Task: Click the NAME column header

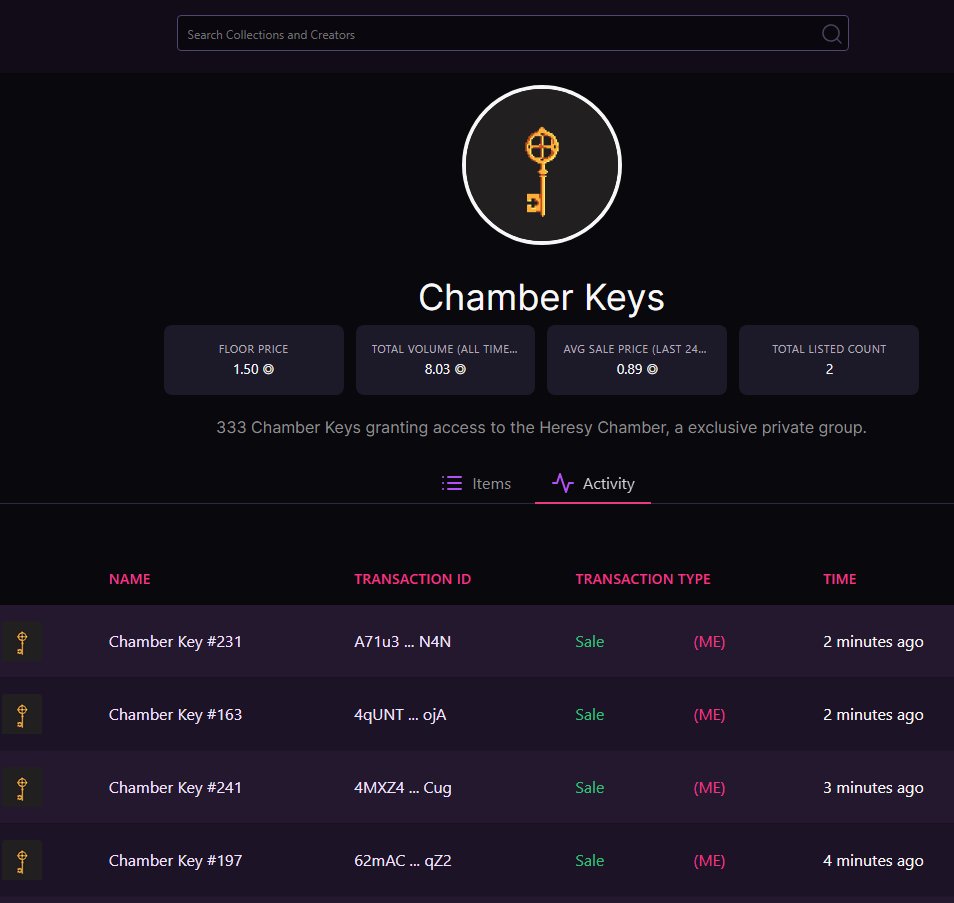Action: click(x=130, y=579)
